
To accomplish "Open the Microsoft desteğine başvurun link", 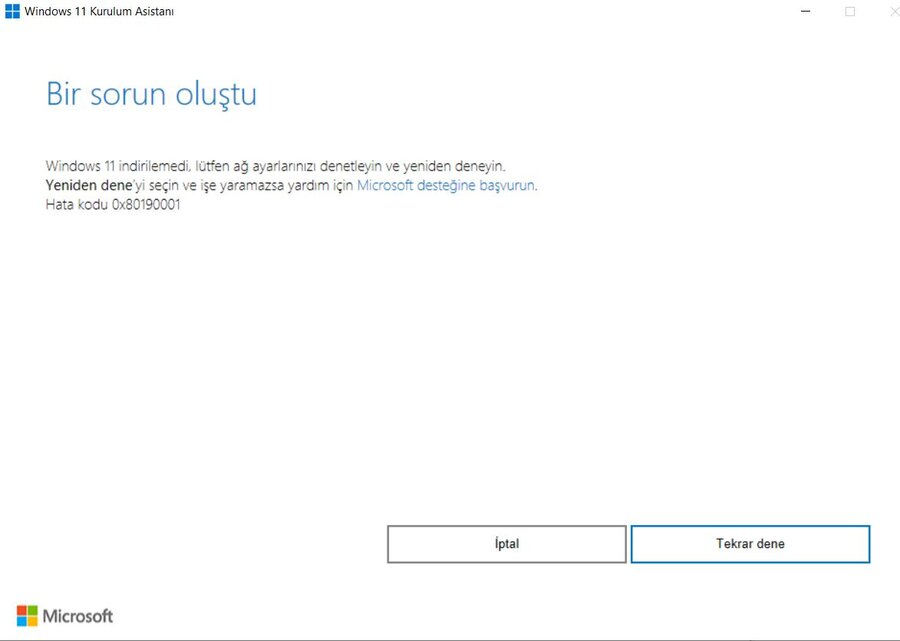I will pos(446,185).
